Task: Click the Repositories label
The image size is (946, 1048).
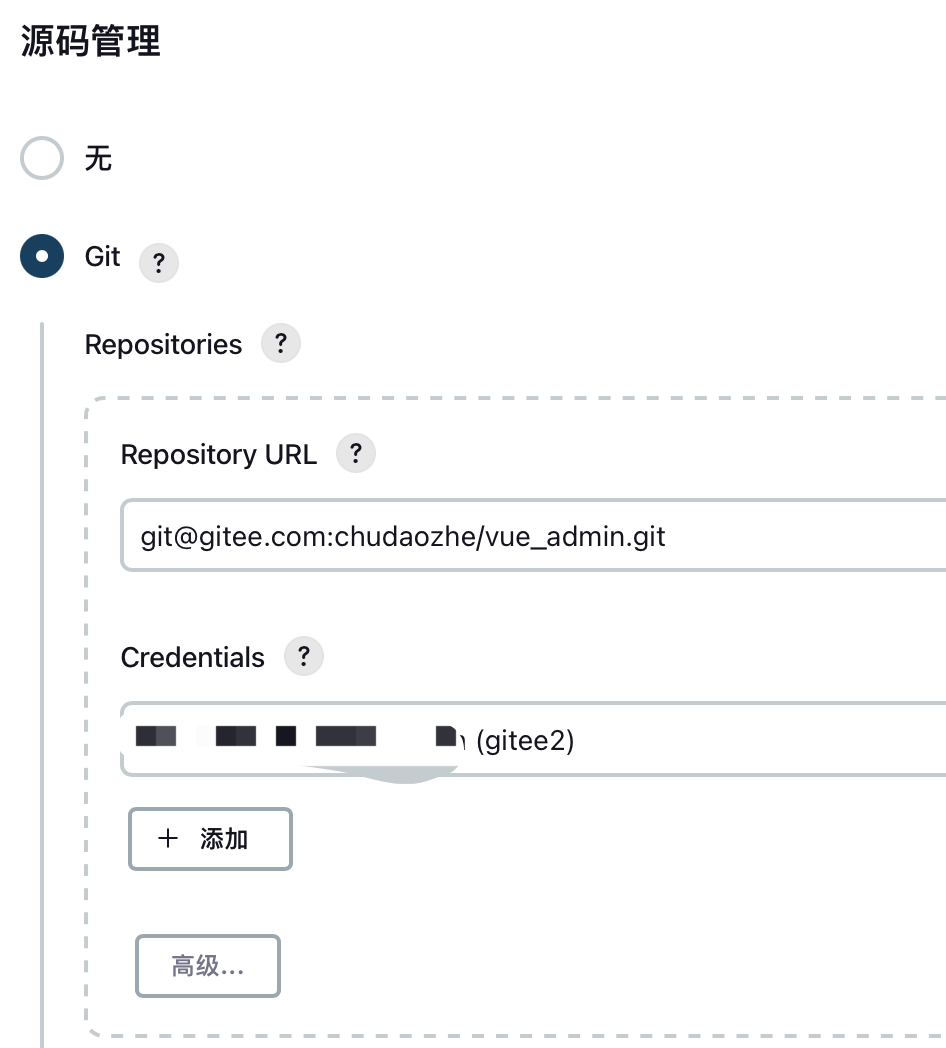Action: click(x=163, y=345)
